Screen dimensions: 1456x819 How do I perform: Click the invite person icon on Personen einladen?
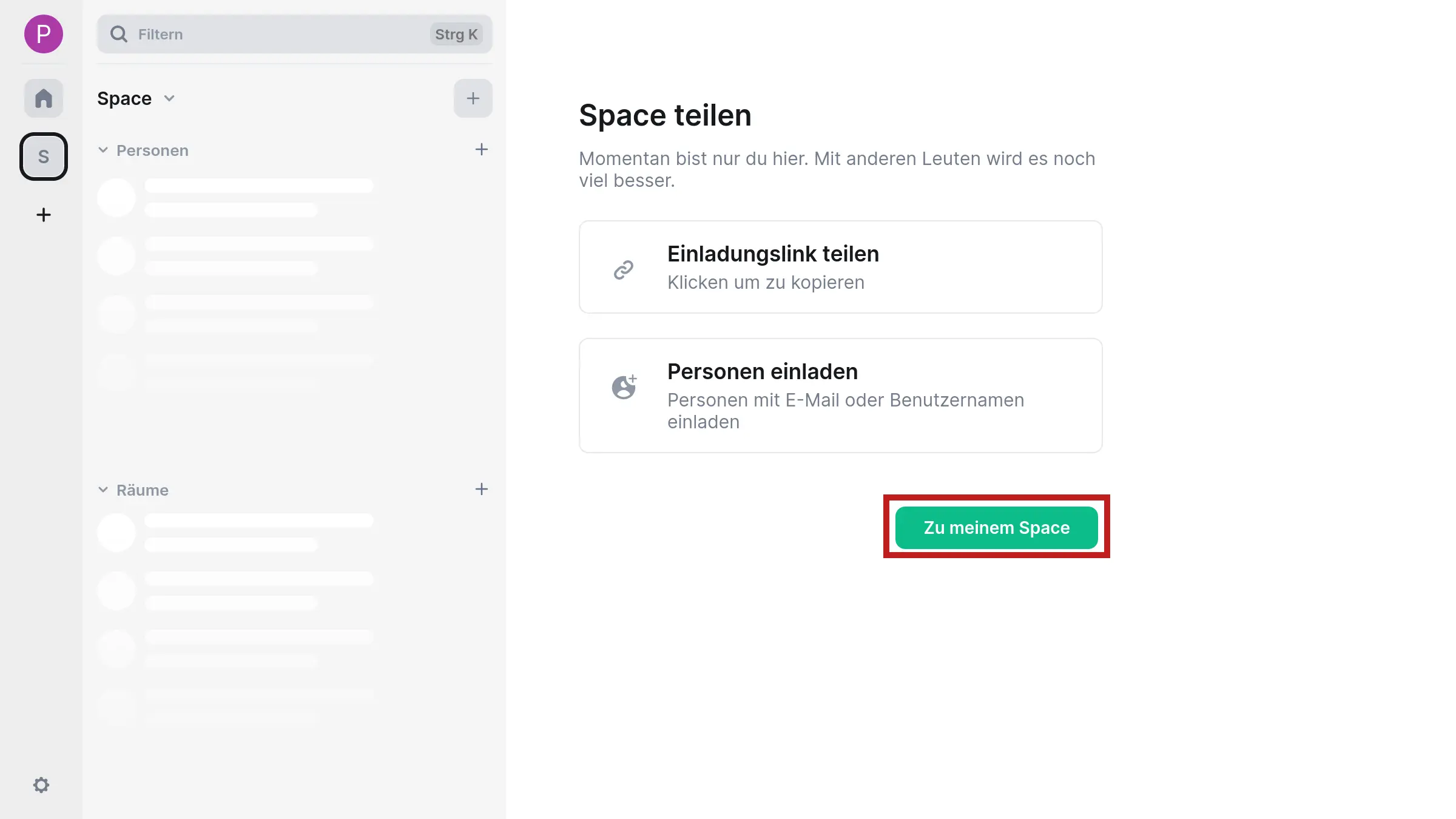(624, 386)
